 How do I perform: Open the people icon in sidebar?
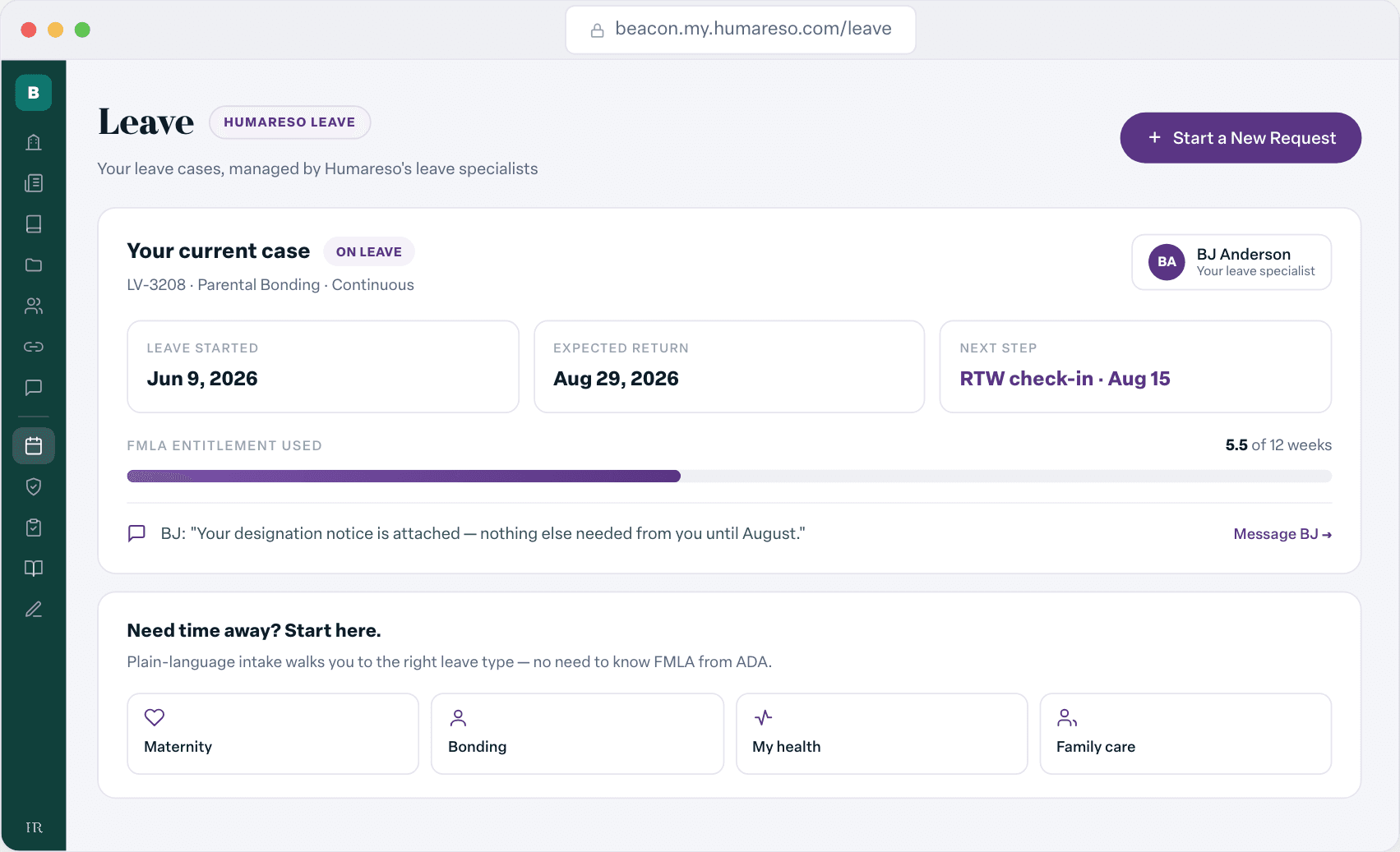(x=34, y=306)
